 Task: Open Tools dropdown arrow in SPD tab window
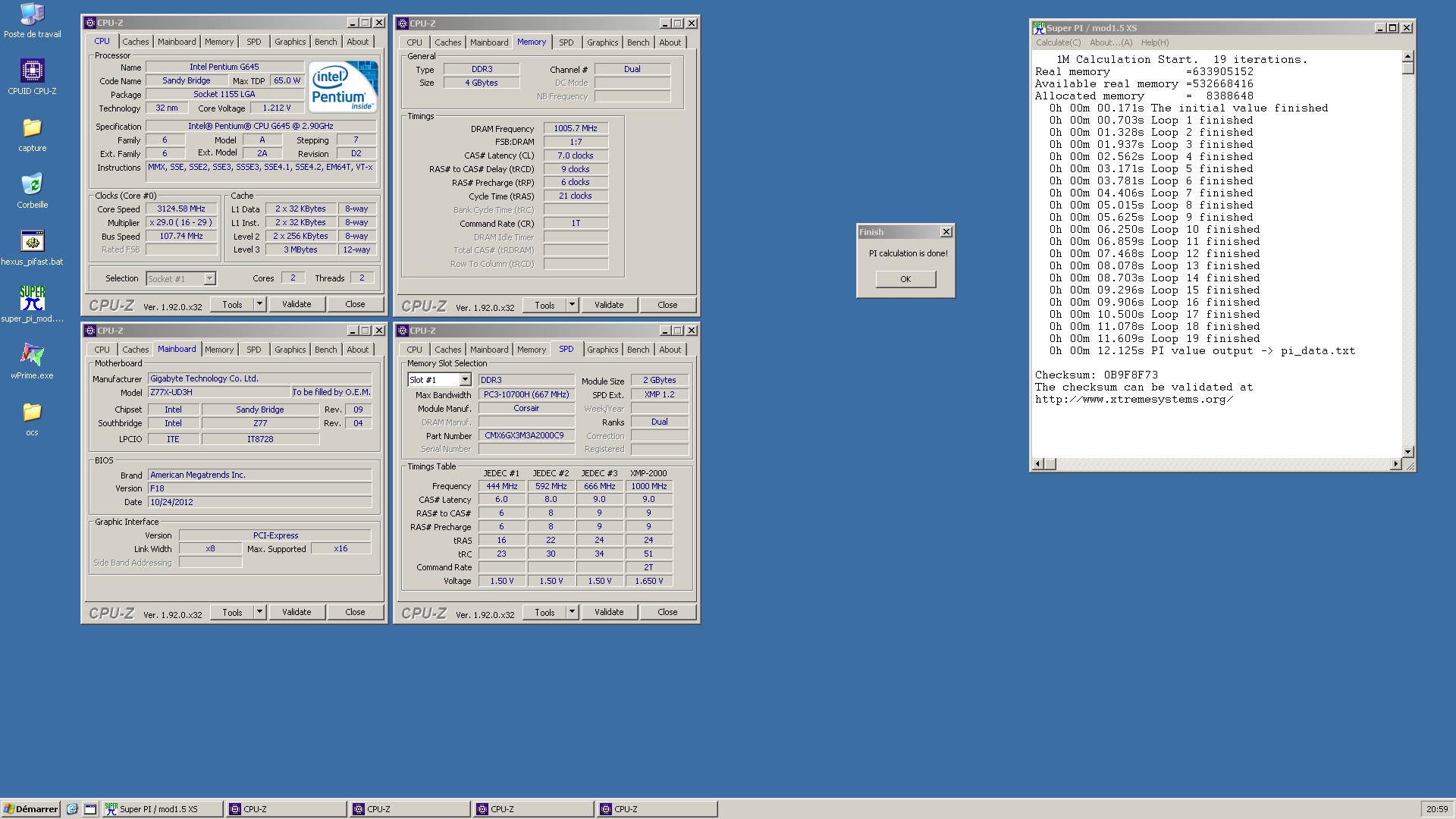pyautogui.click(x=572, y=612)
